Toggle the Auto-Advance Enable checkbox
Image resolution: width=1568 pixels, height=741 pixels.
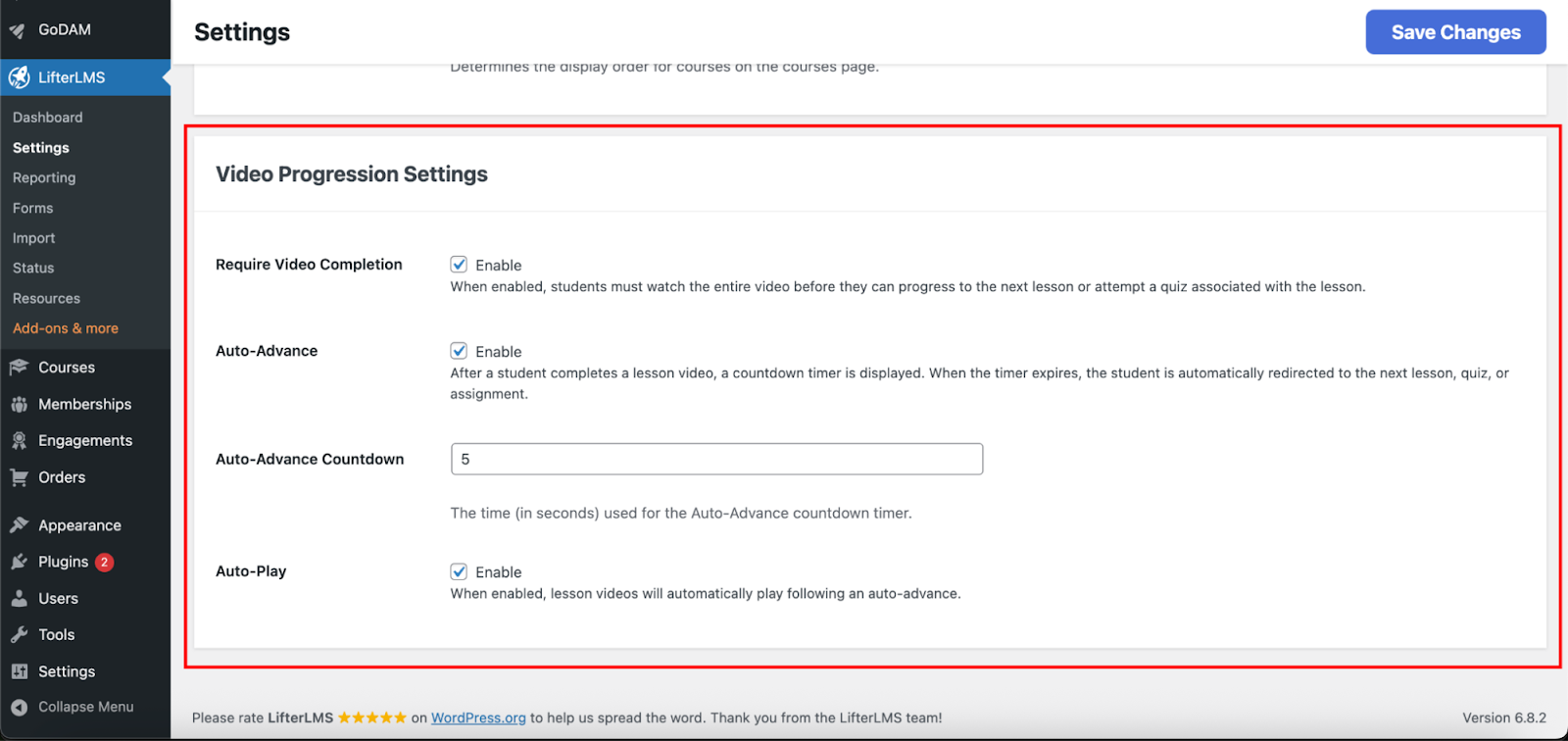coord(459,351)
